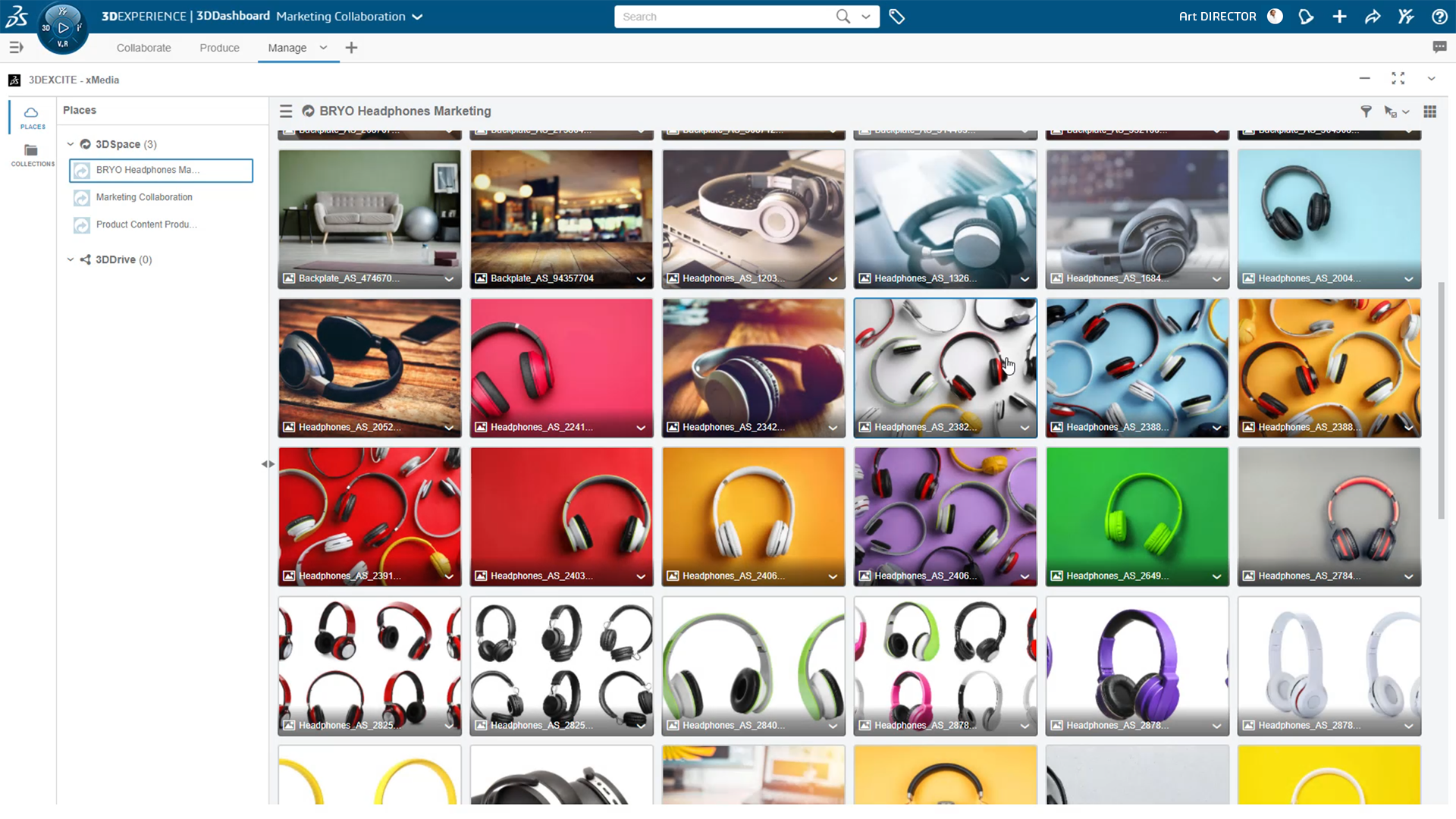Click the content vertical scrollbar

coord(1441,400)
